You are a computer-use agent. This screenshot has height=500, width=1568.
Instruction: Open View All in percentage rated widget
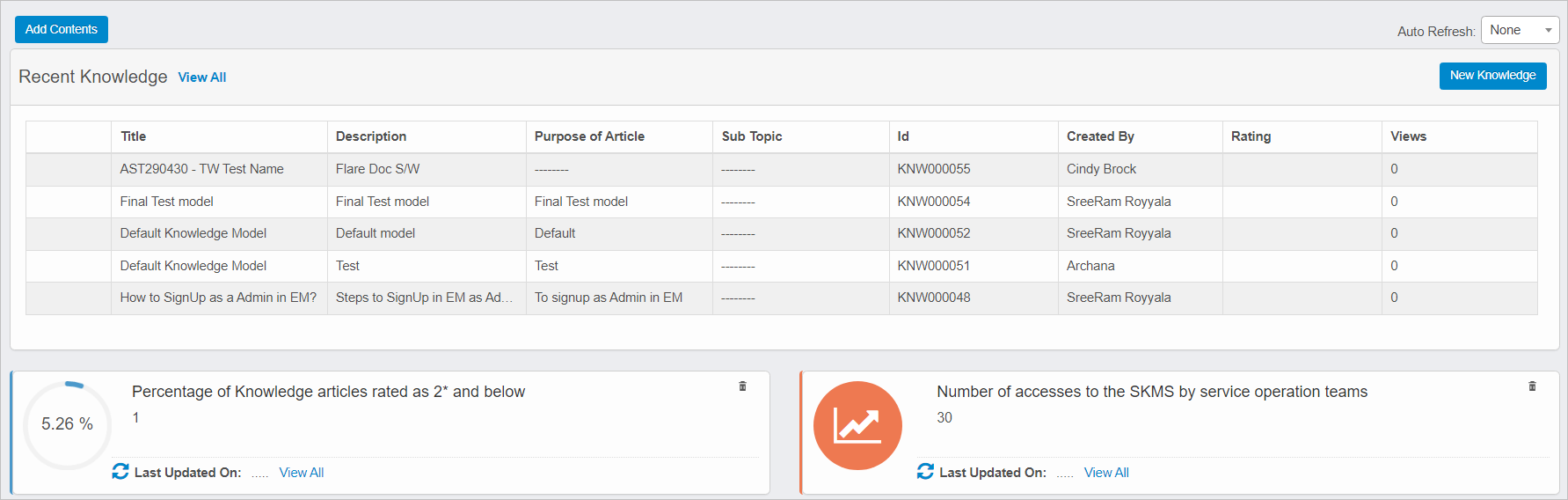(x=301, y=473)
